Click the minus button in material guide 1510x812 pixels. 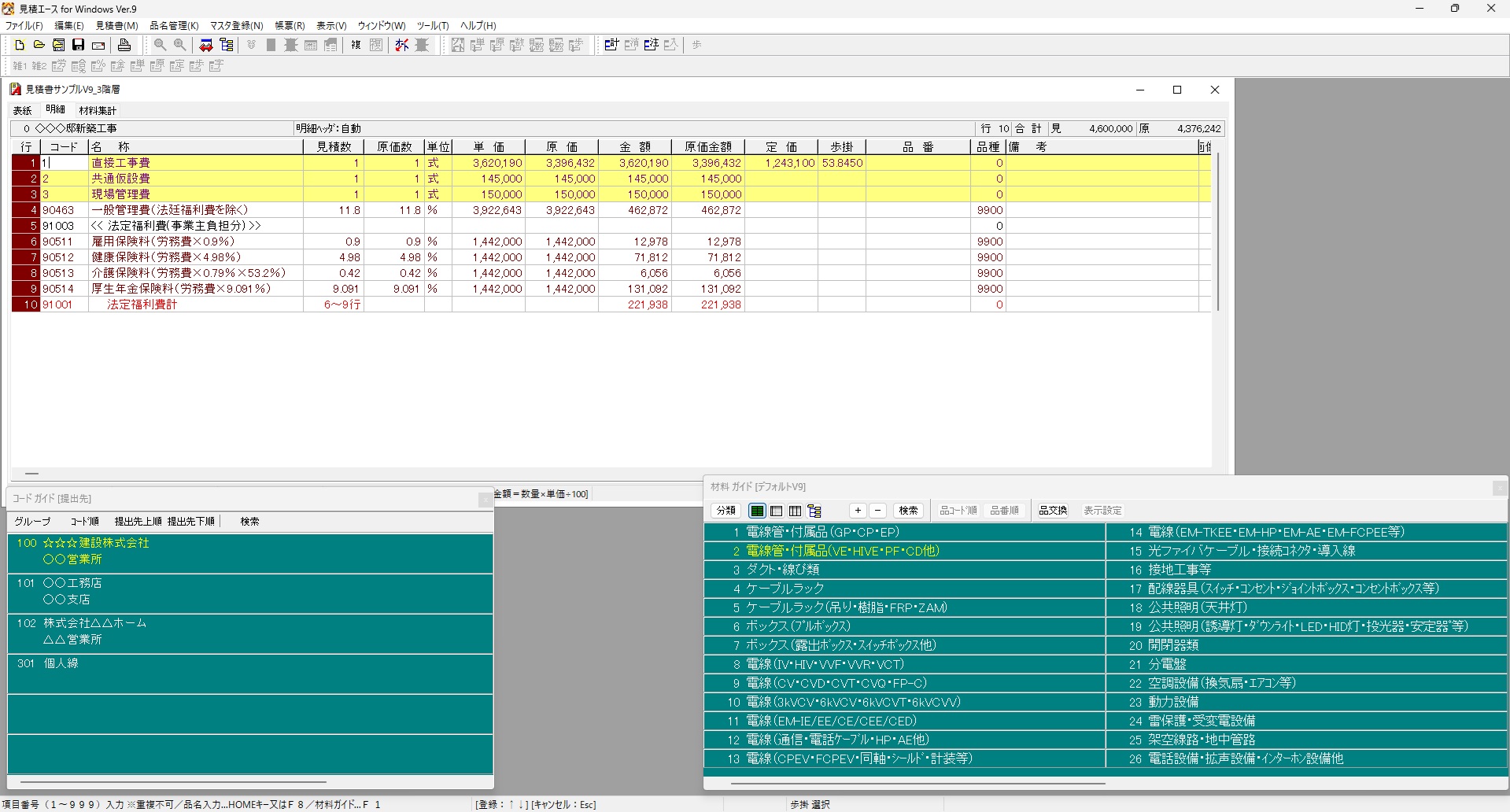coord(878,511)
